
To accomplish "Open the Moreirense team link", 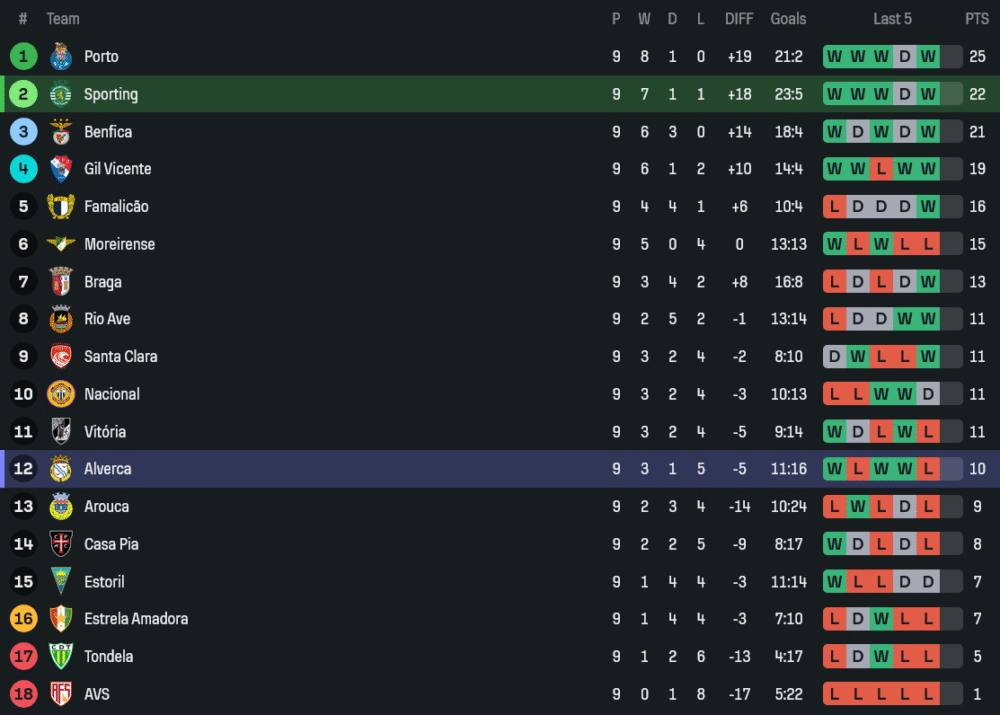I will pyautogui.click(x=119, y=244).
